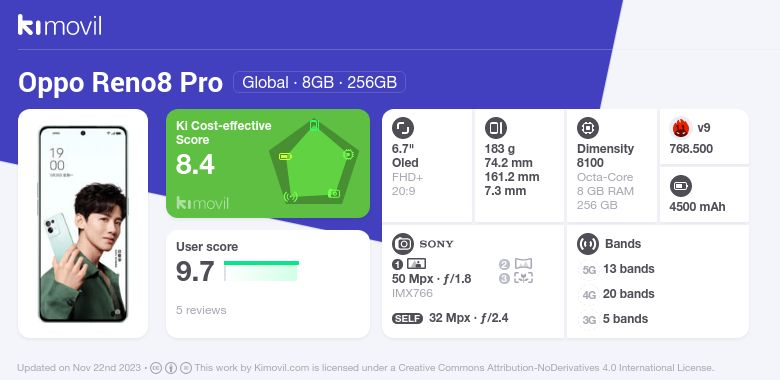Click the Ki Cost-effective Score 8.4 card
Screen dimensions: 780x380
(x=268, y=164)
